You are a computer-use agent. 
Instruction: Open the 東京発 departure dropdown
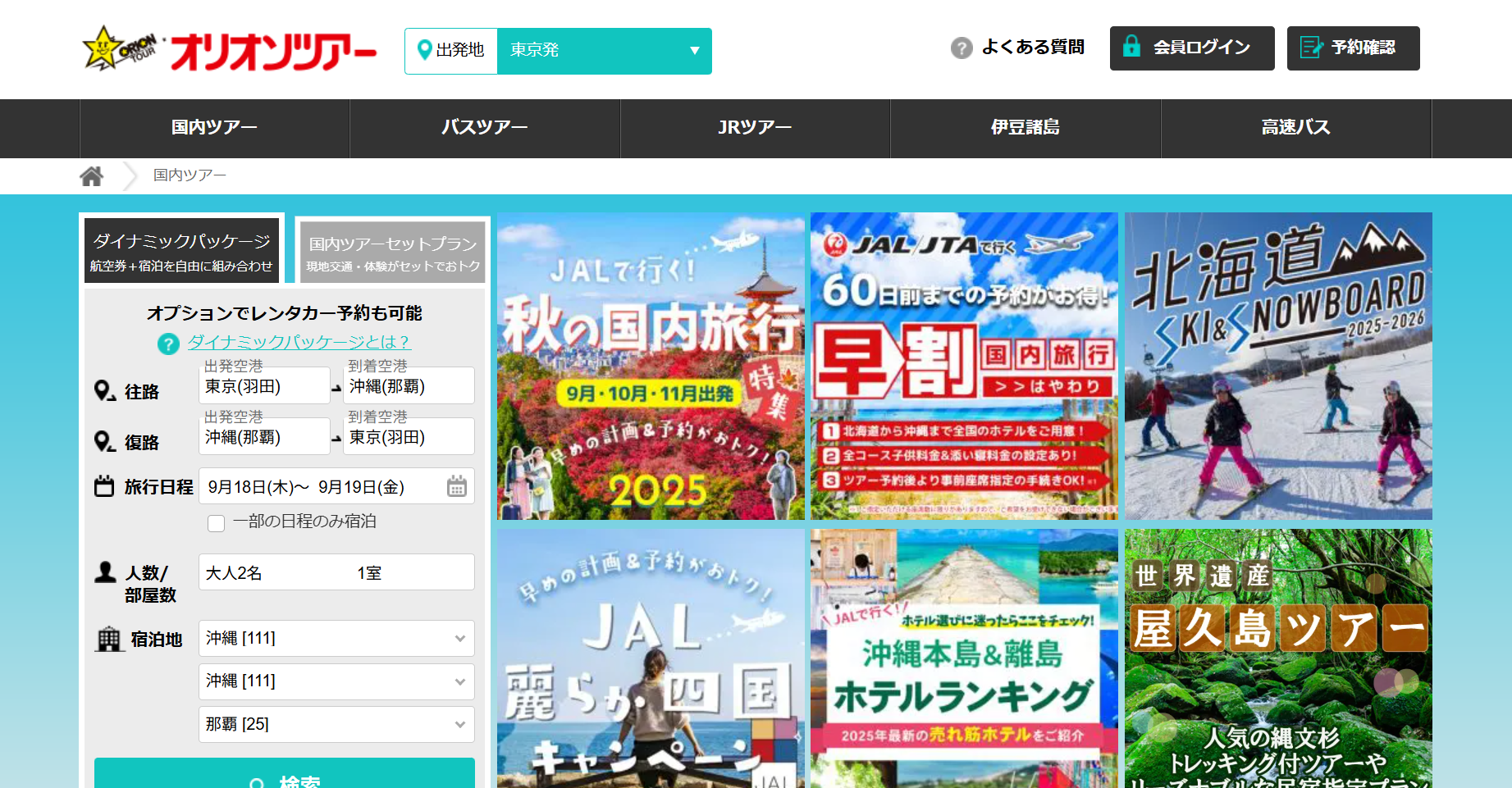click(605, 51)
